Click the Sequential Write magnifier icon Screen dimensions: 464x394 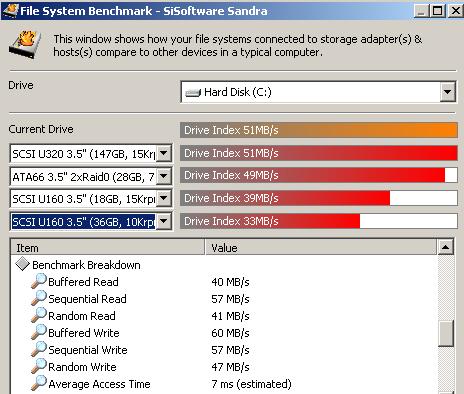tap(39, 349)
